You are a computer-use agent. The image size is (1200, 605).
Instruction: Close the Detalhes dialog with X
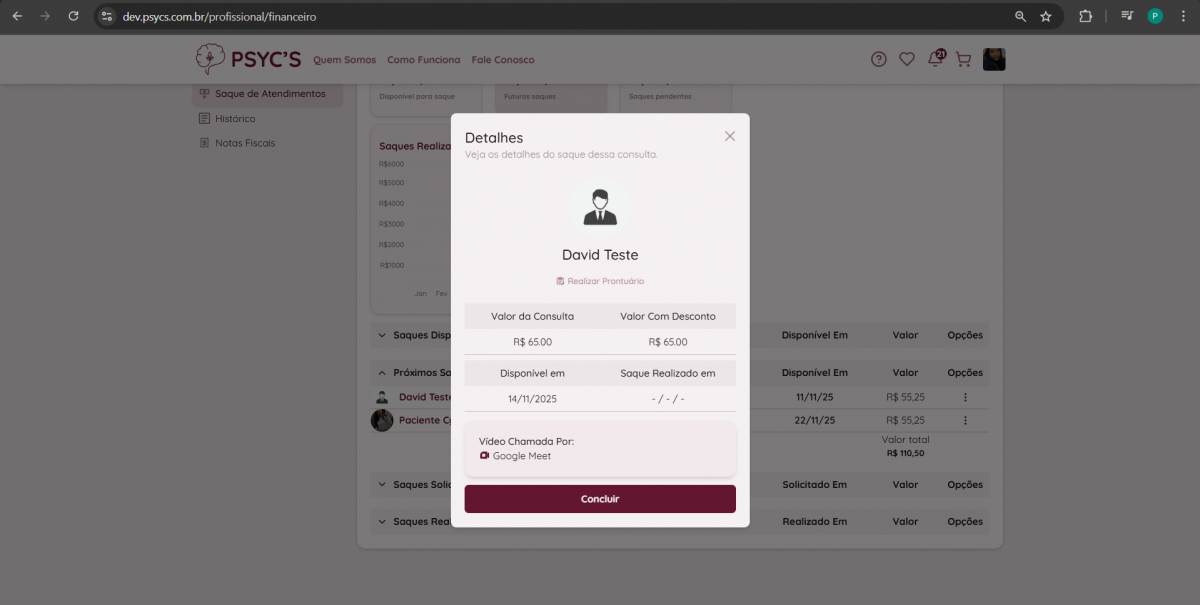tap(730, 136)
